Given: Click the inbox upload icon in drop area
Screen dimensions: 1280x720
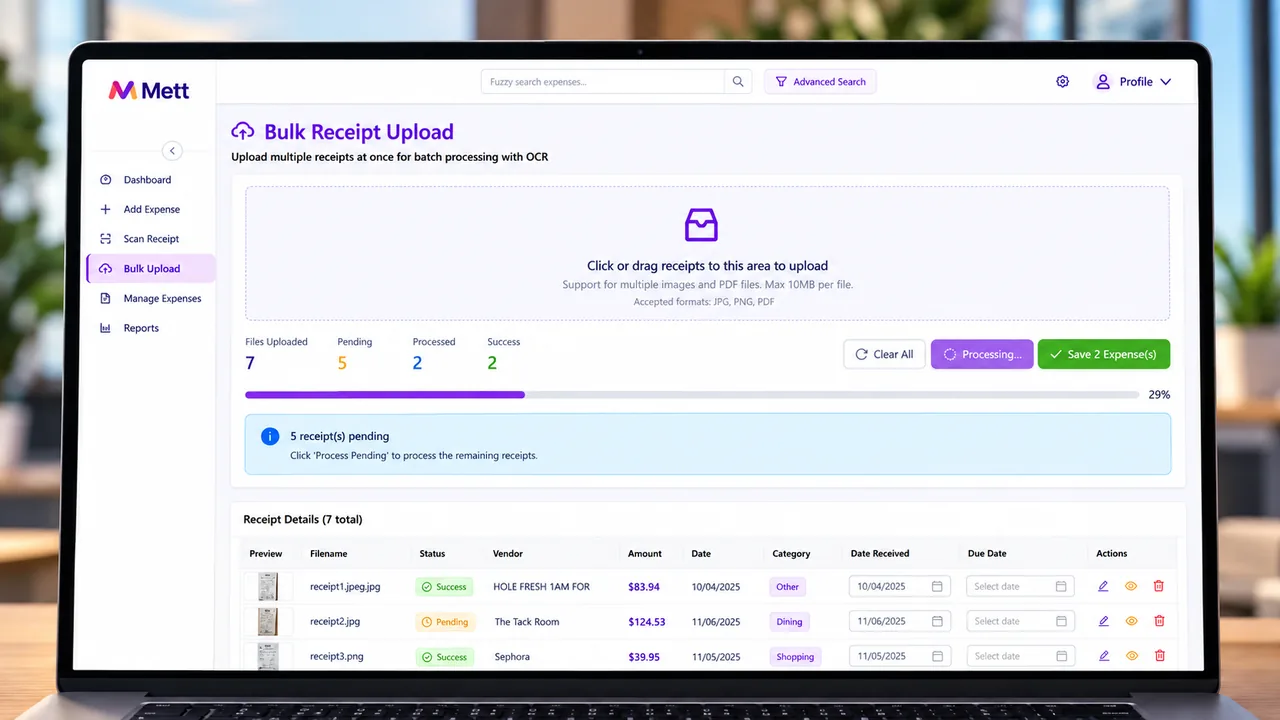Looking at the screenshot, I should pyautogui.click(x=701, y=225).
